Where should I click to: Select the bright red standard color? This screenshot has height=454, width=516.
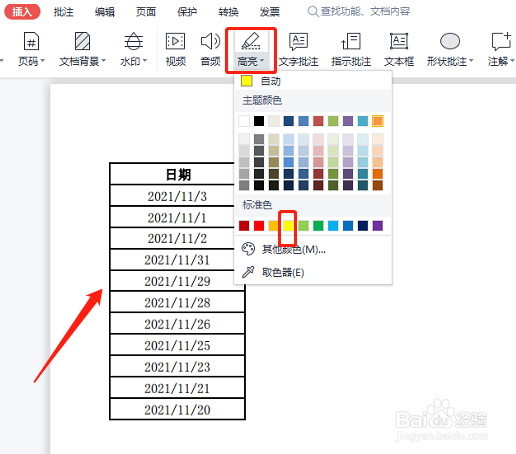(x=259, y=226)
